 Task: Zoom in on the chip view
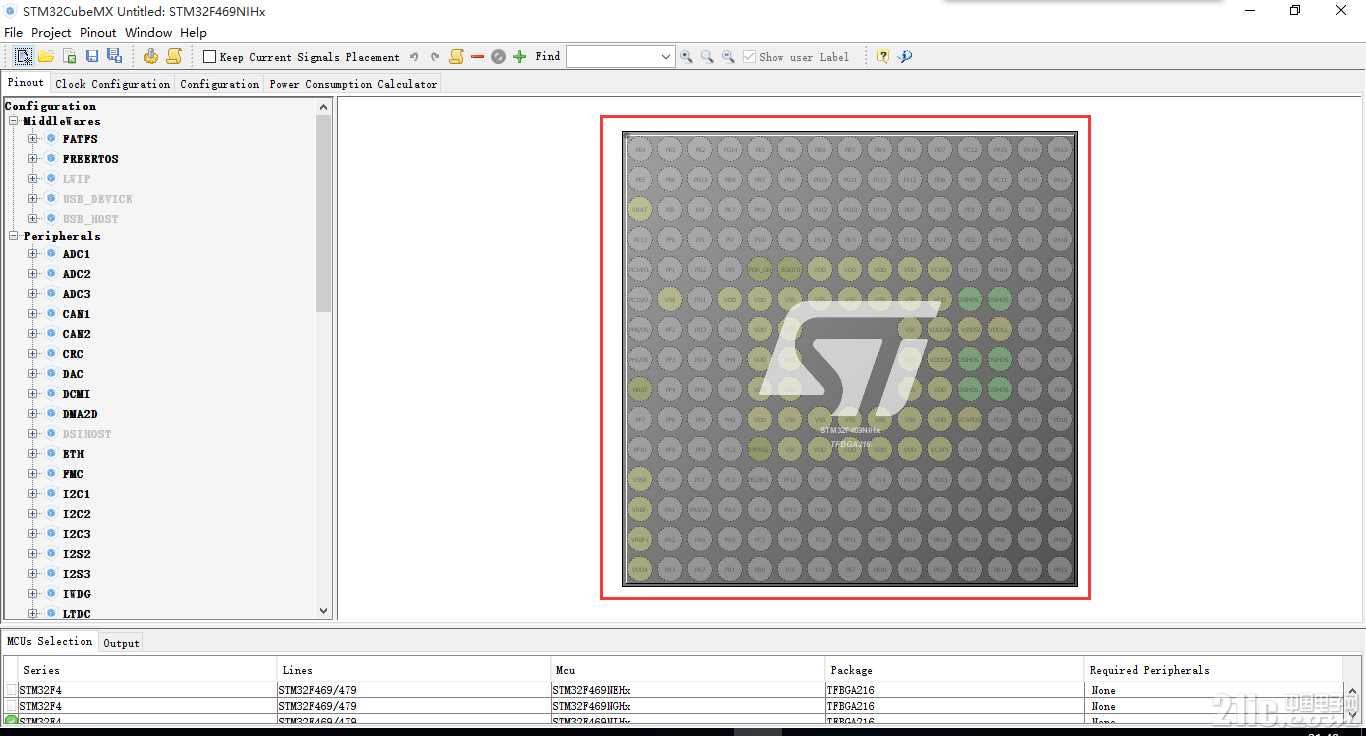coord(686,57)
